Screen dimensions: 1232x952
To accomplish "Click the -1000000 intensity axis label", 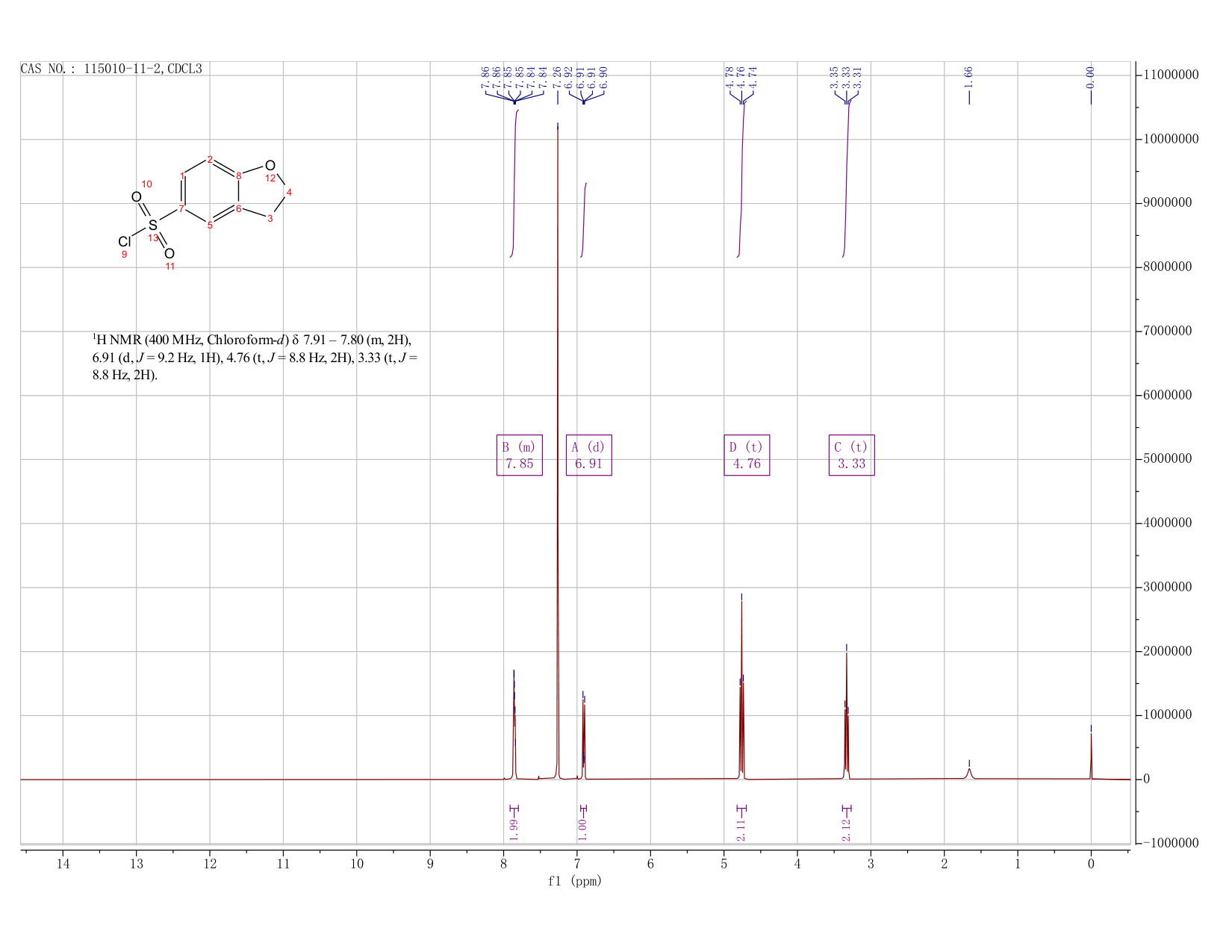I will (x=1170, y=843).
